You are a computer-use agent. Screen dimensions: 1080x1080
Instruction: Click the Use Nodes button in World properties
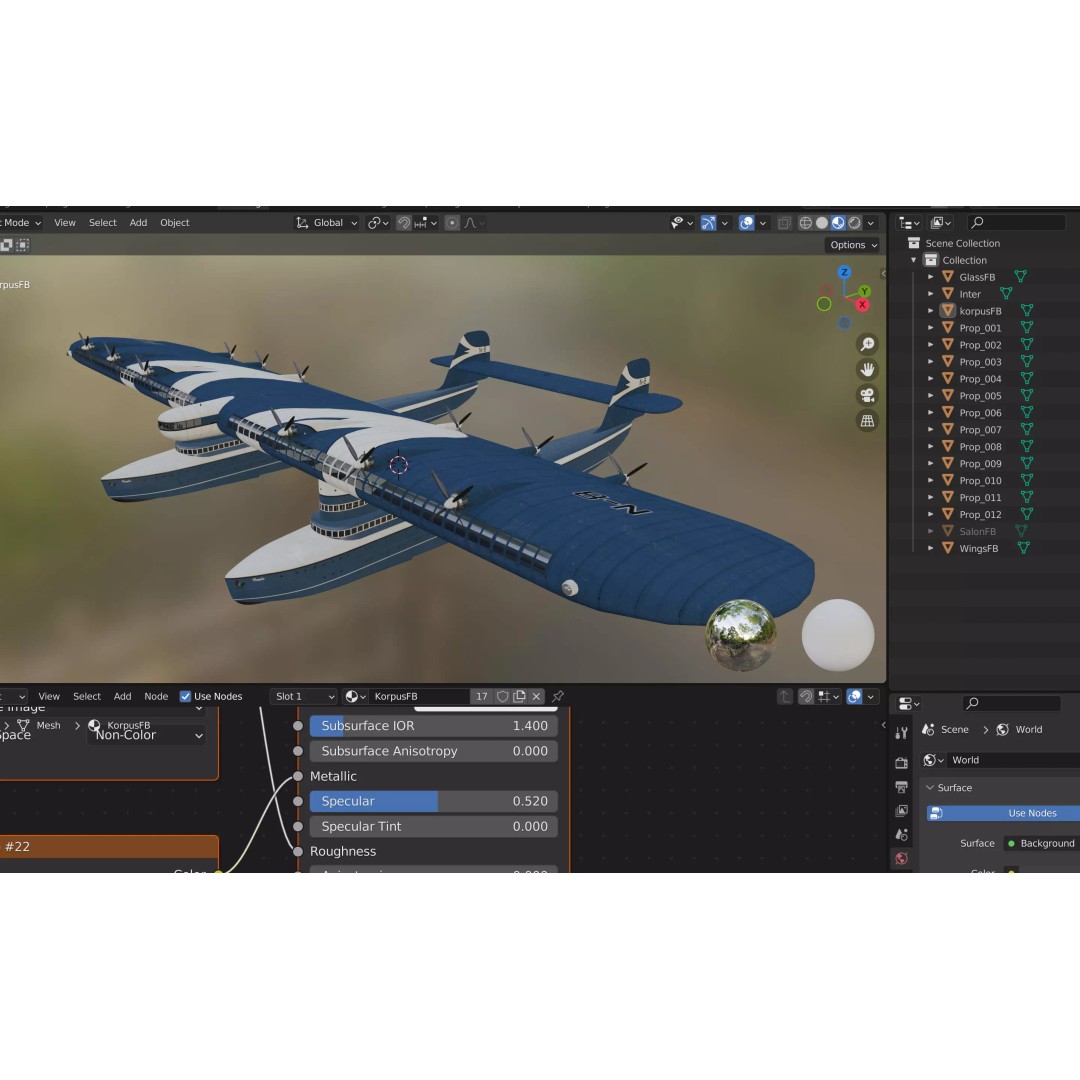point(1004,813)
